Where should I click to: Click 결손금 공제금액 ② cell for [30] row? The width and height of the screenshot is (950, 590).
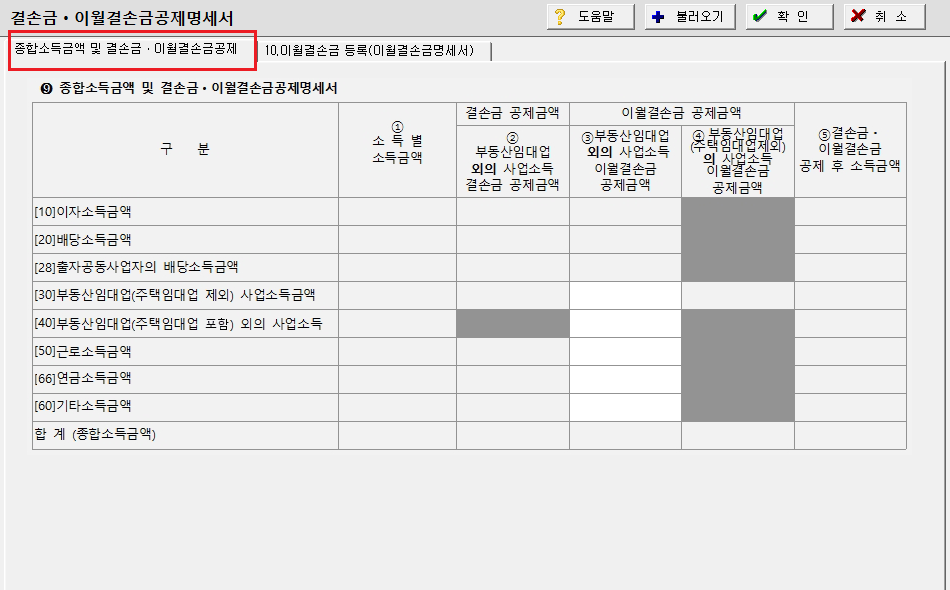(513, 295)
